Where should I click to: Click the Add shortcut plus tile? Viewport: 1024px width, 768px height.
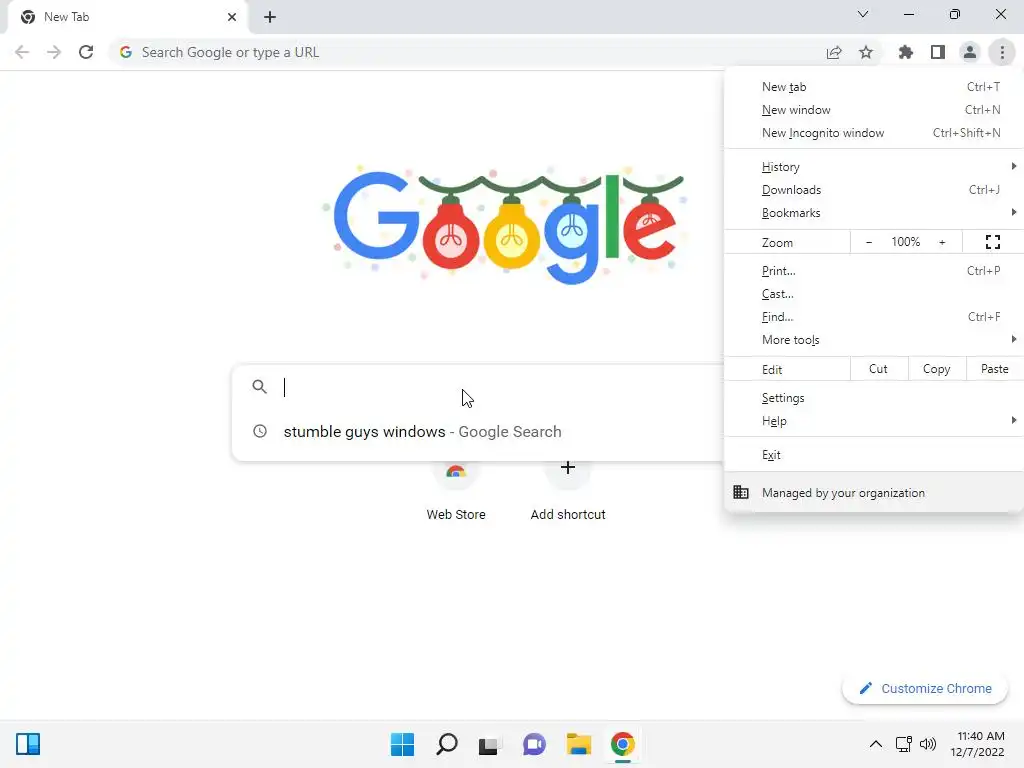pos(568,492)
